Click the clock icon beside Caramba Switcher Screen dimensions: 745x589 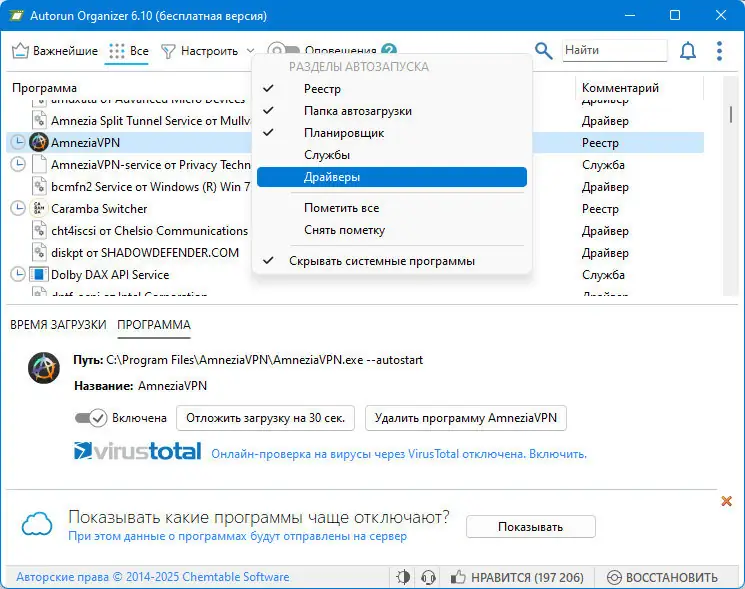(x=18, y=208)
